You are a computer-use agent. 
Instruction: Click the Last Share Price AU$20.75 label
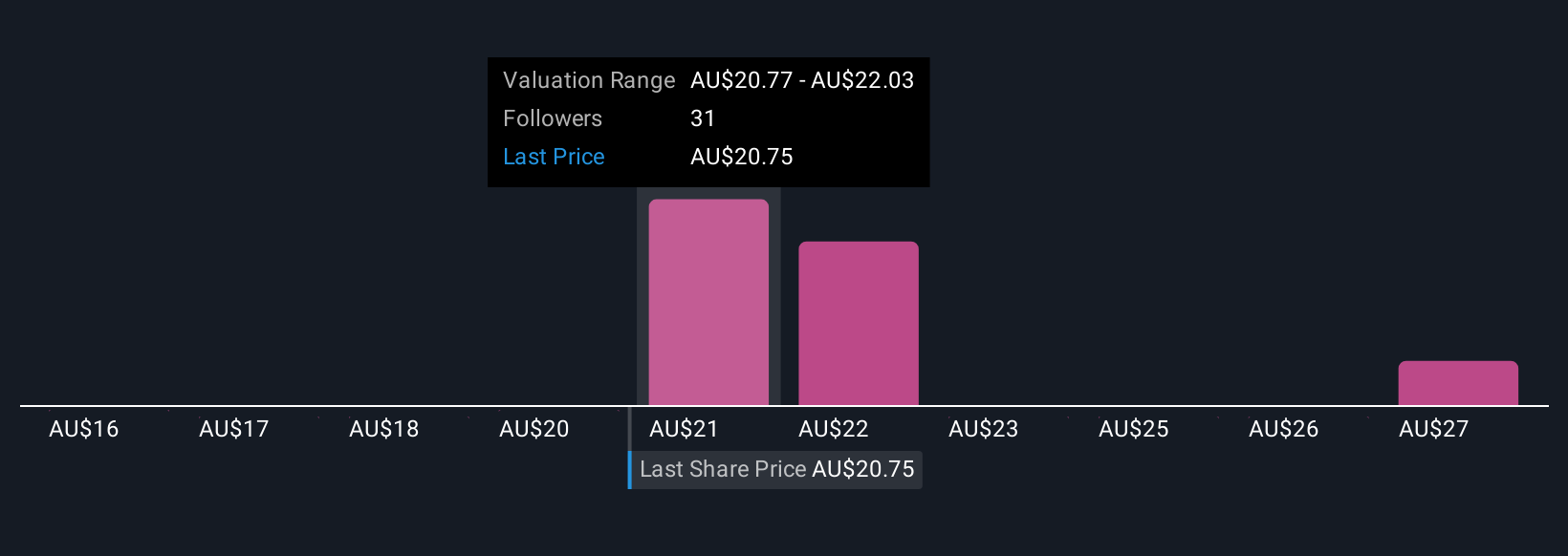pyautogui.click(x=775, y=470)
